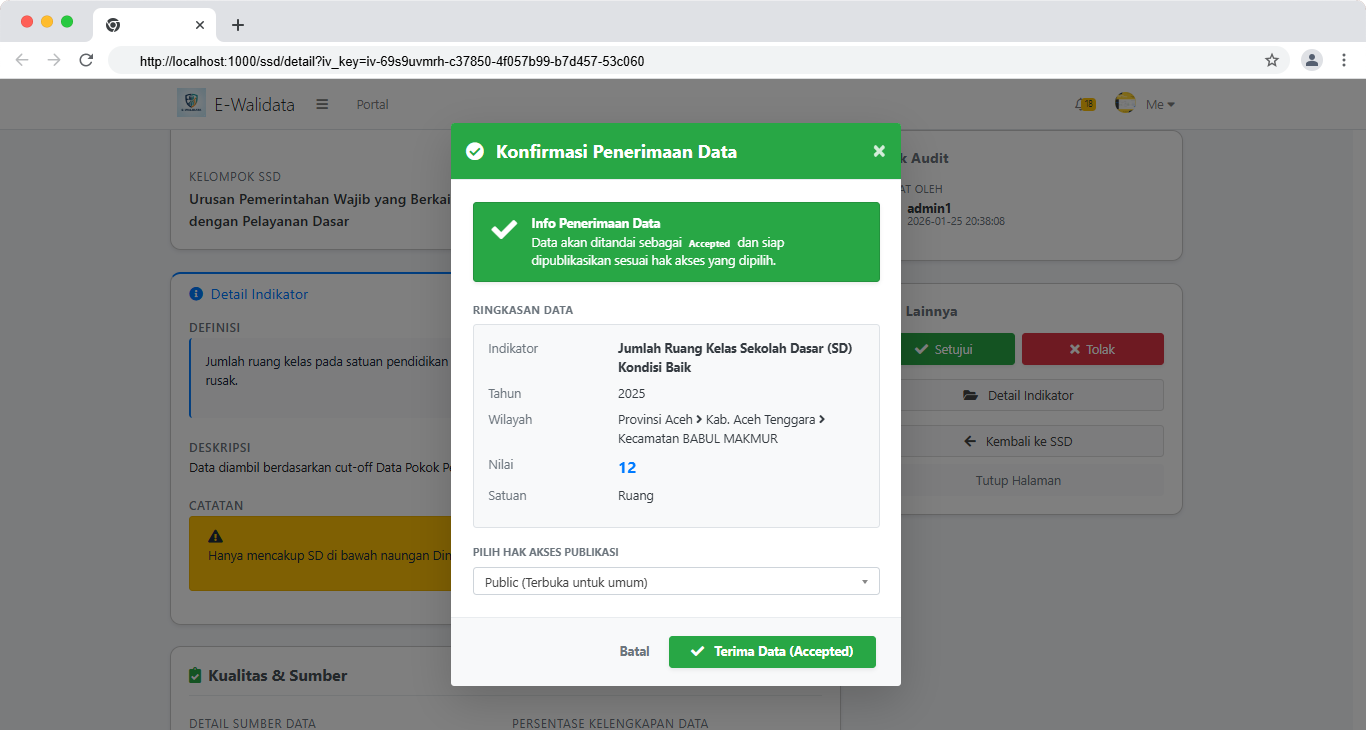Open the Me user menu
Viewport: 1366px width, 730px height.
pos(1159,104)
